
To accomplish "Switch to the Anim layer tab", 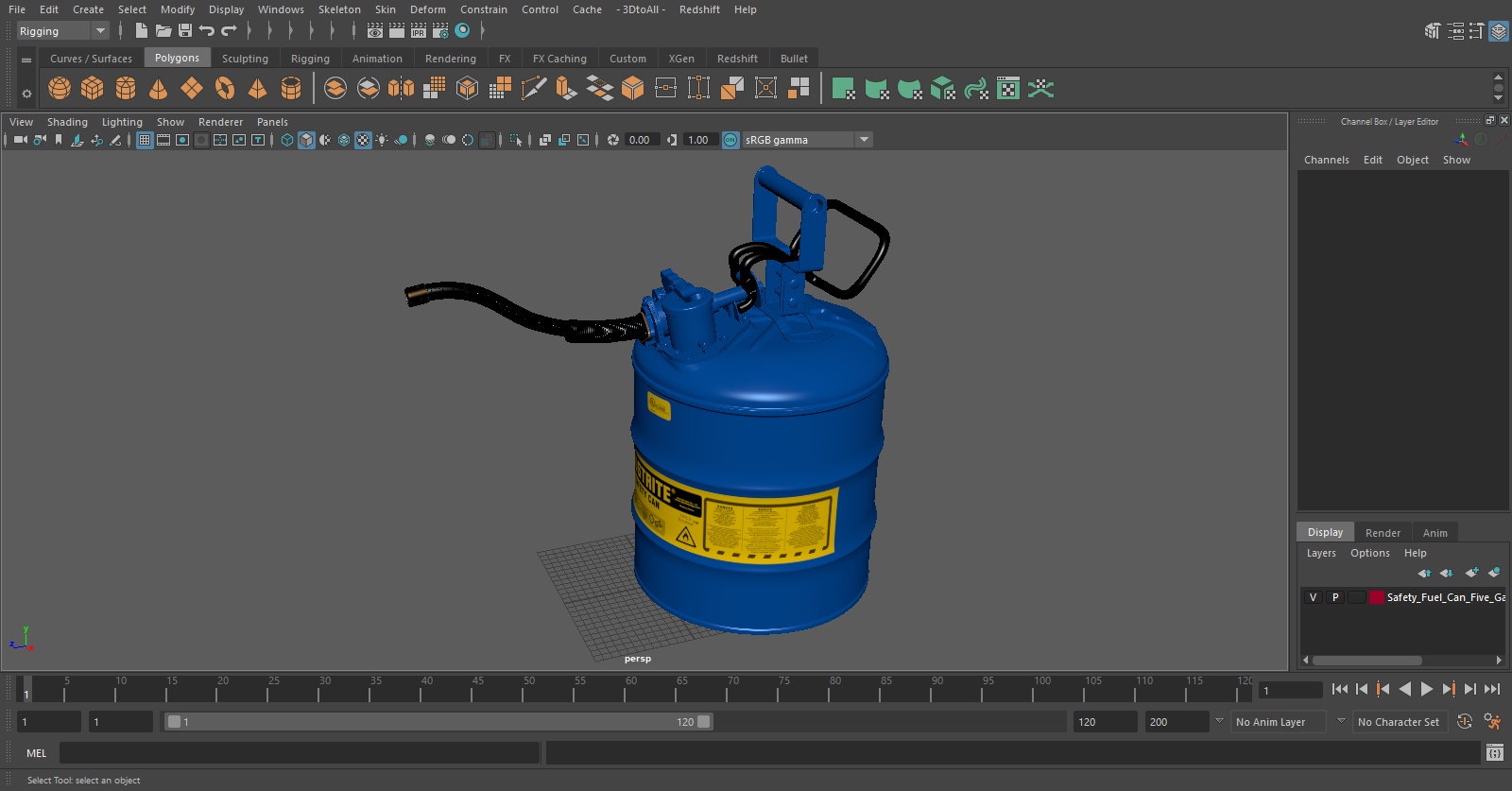I will 1435,533.
